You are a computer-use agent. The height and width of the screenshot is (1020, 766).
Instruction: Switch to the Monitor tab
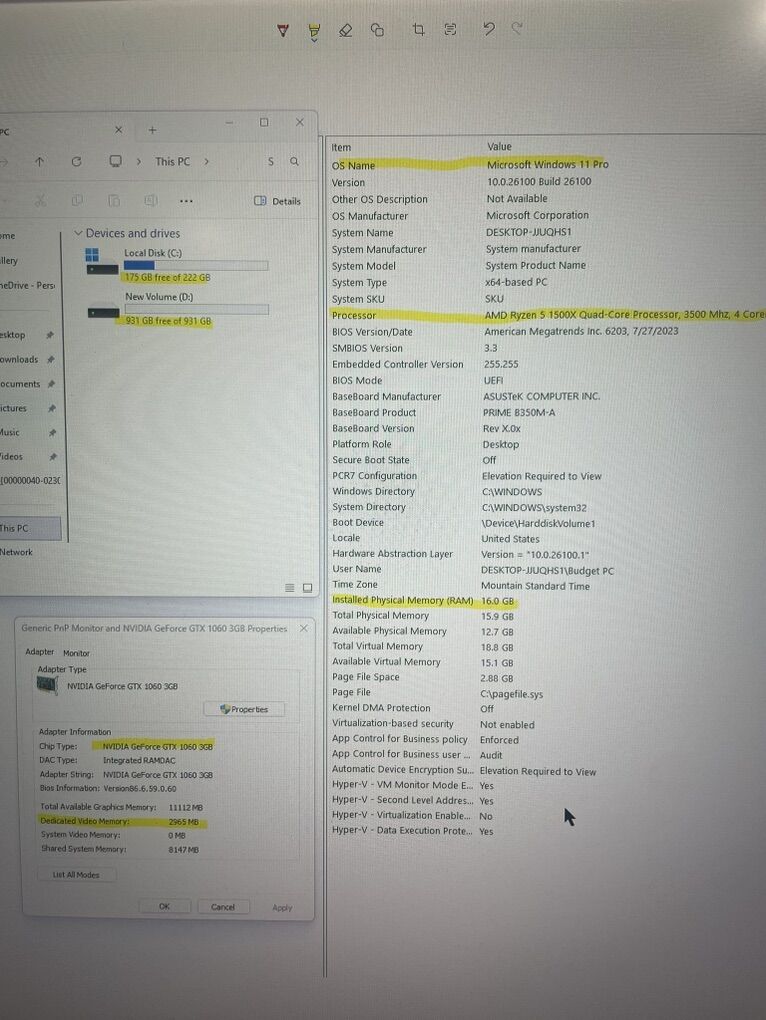[76, 652]
